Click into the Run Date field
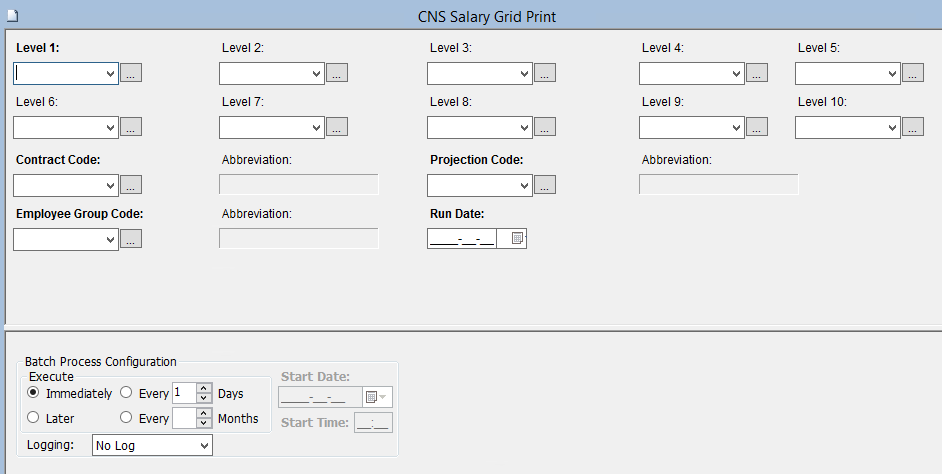Viewport: 942px width, 474px height. (x=462, y=239)
